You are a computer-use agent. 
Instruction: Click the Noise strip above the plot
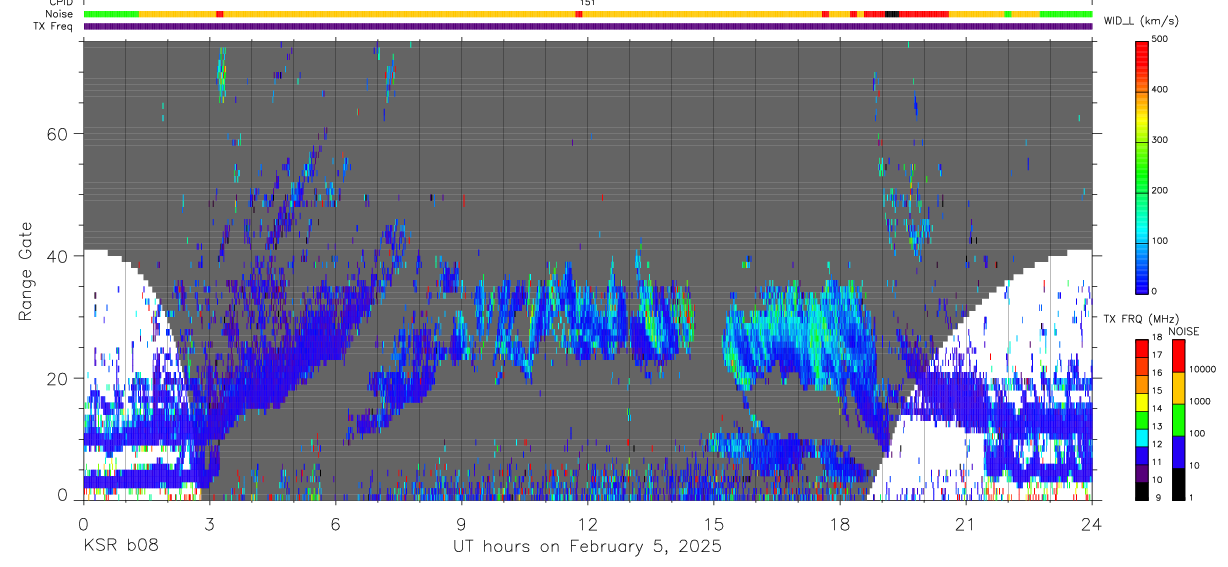(x=587, y=14)
